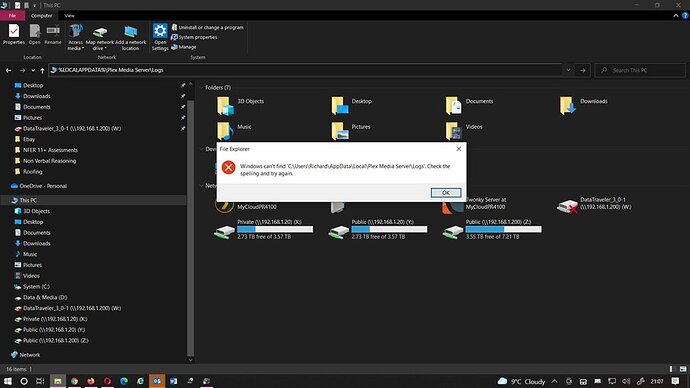Screen dimensions: 690x388
Task: Select Public (\\192.168.1.20) (Y:) drive
Action: click(x=378, y=229)
